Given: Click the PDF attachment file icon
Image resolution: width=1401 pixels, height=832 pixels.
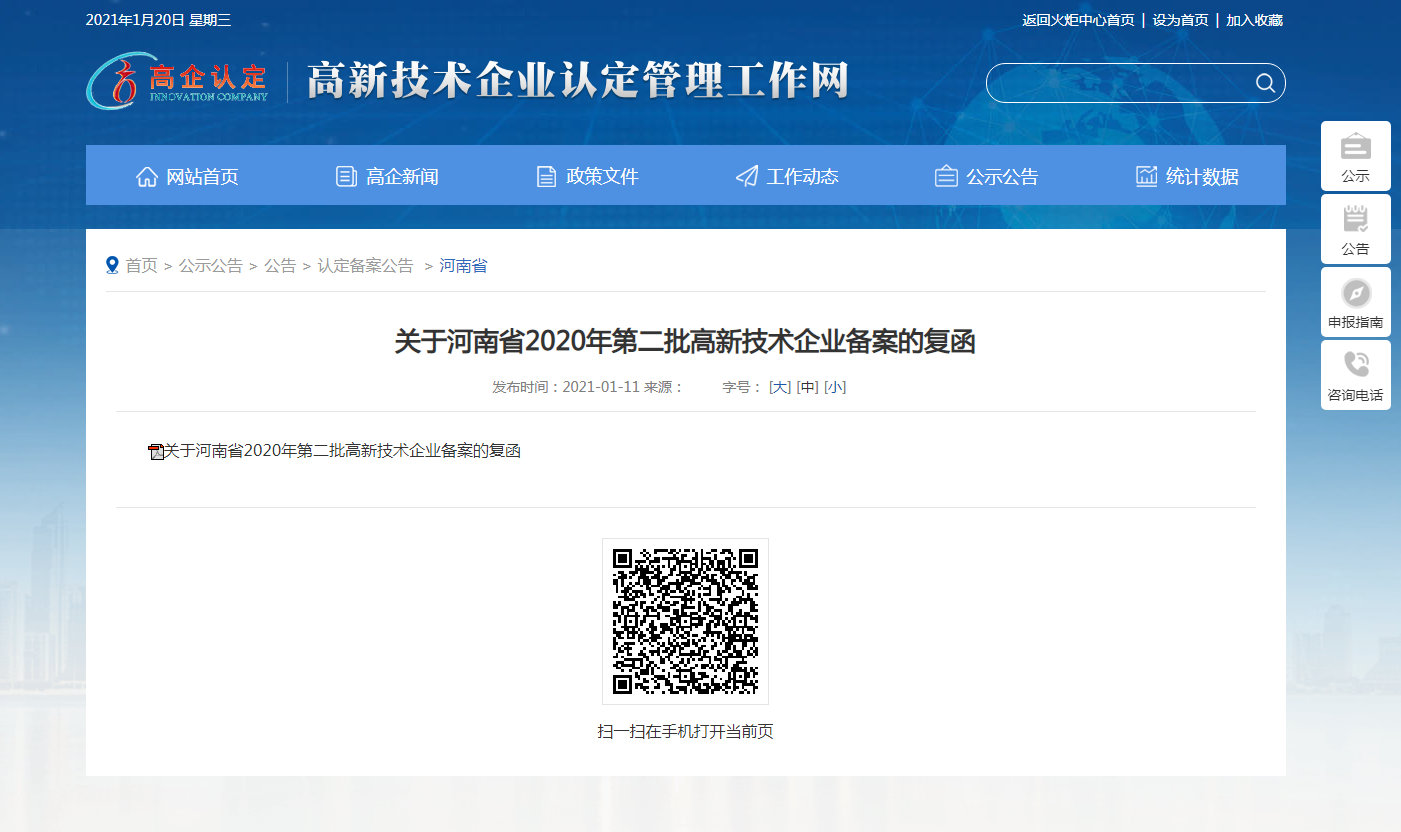Looking at the screenshot, I should (156, 452).
